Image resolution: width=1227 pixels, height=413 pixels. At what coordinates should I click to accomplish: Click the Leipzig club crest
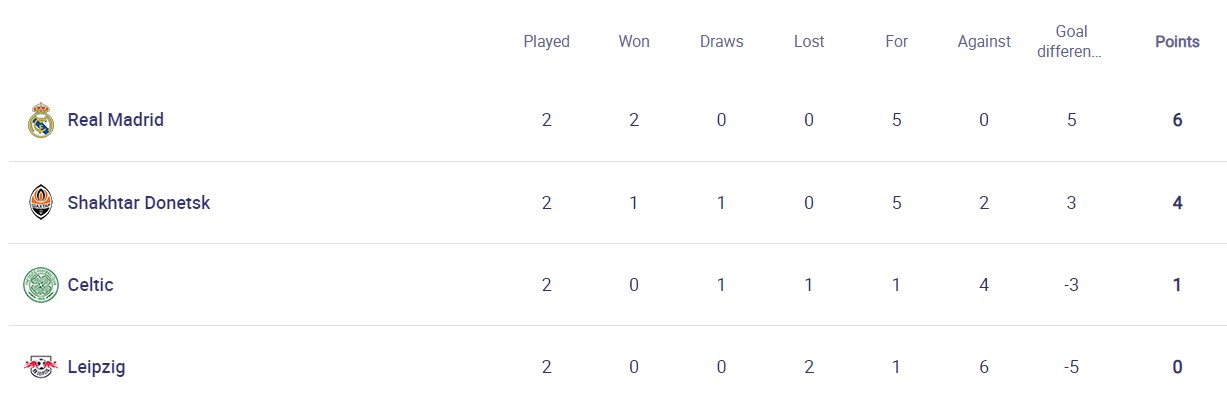coord(41,367)
